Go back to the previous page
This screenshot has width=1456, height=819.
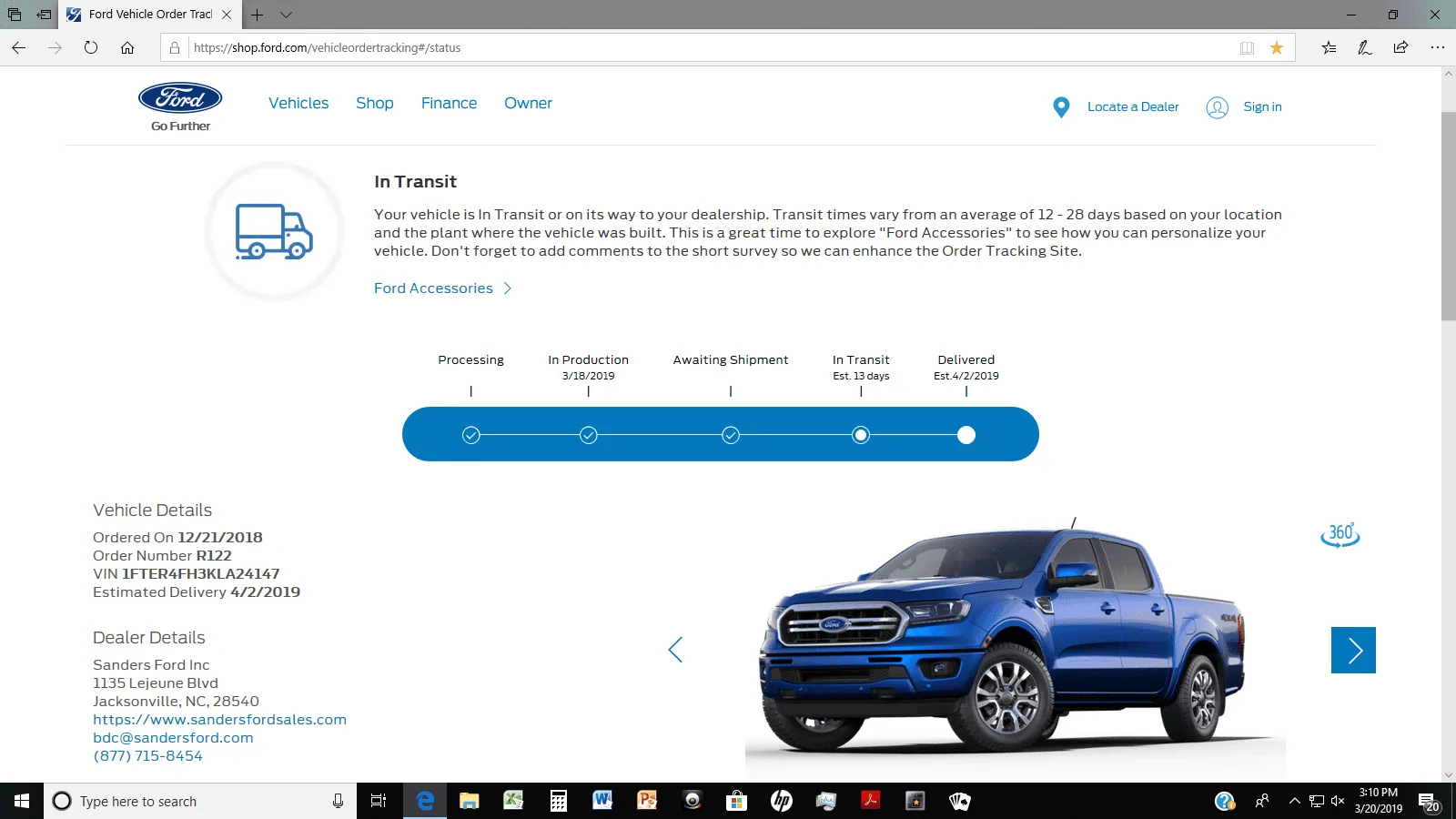coord(19,47)
